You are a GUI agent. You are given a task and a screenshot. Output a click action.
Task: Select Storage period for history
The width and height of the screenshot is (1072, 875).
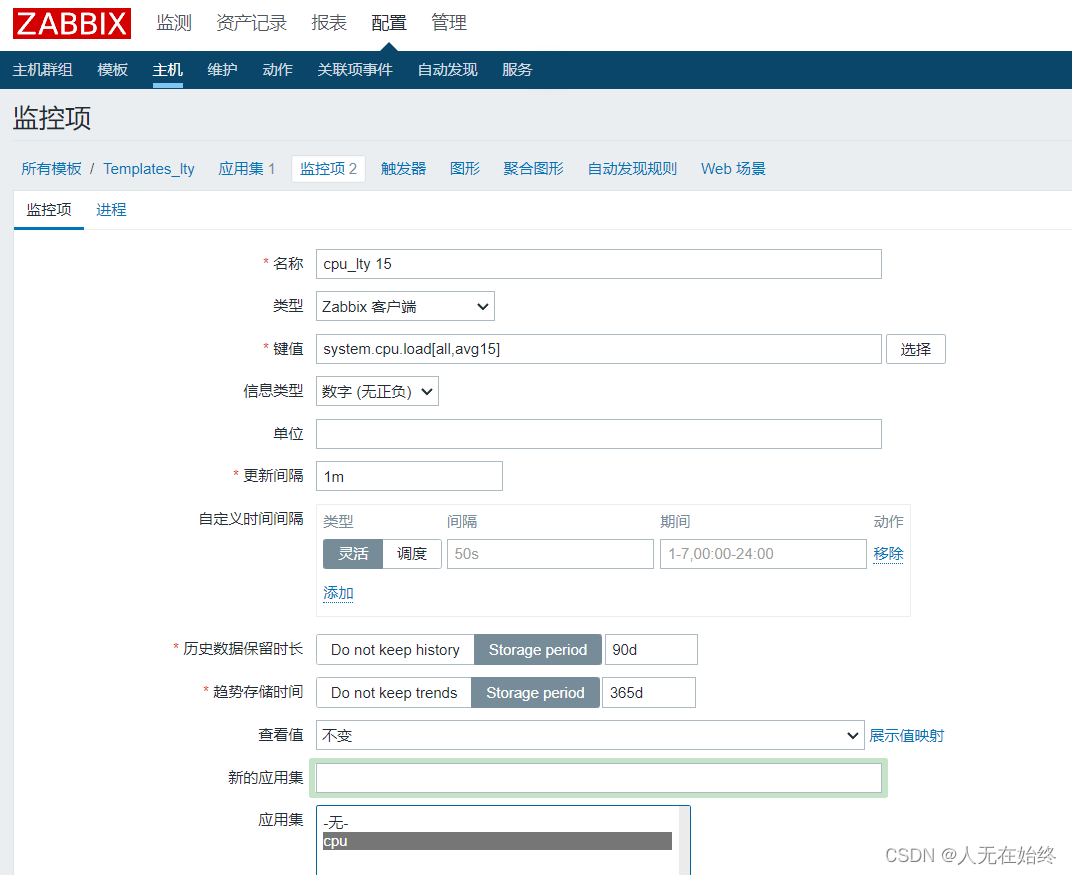(537, 649)
